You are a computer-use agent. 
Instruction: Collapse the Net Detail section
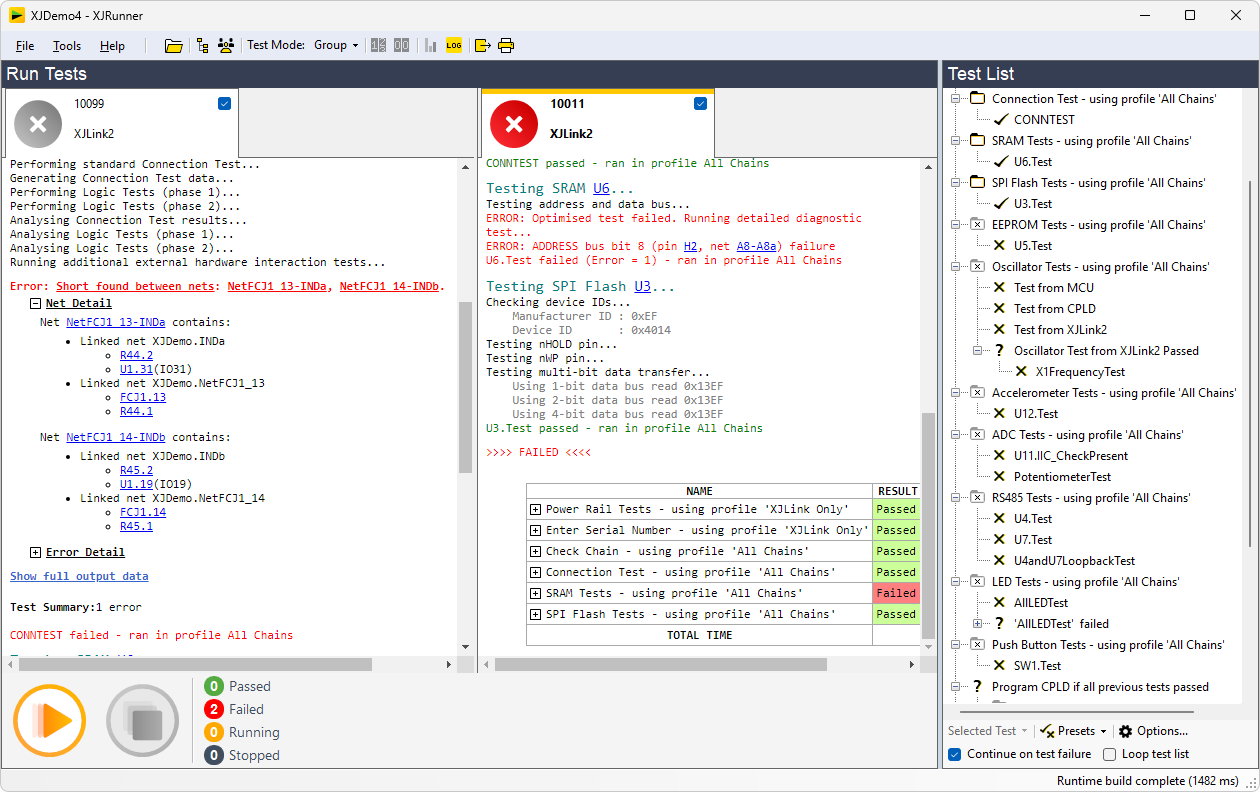click(35, 303)
